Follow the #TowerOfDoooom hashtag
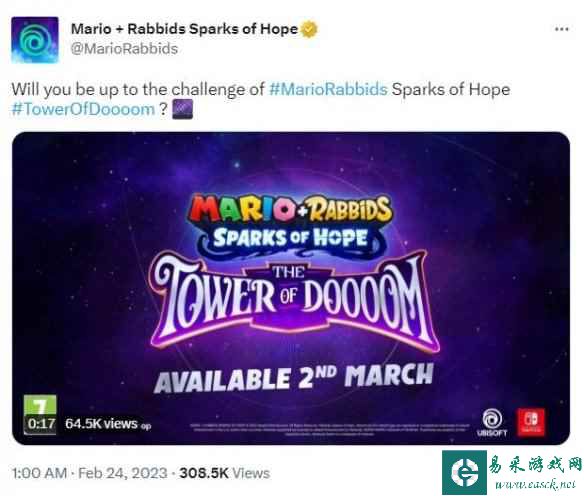The width and height of the screenshot is (584, 496). [x=83, y=109]
